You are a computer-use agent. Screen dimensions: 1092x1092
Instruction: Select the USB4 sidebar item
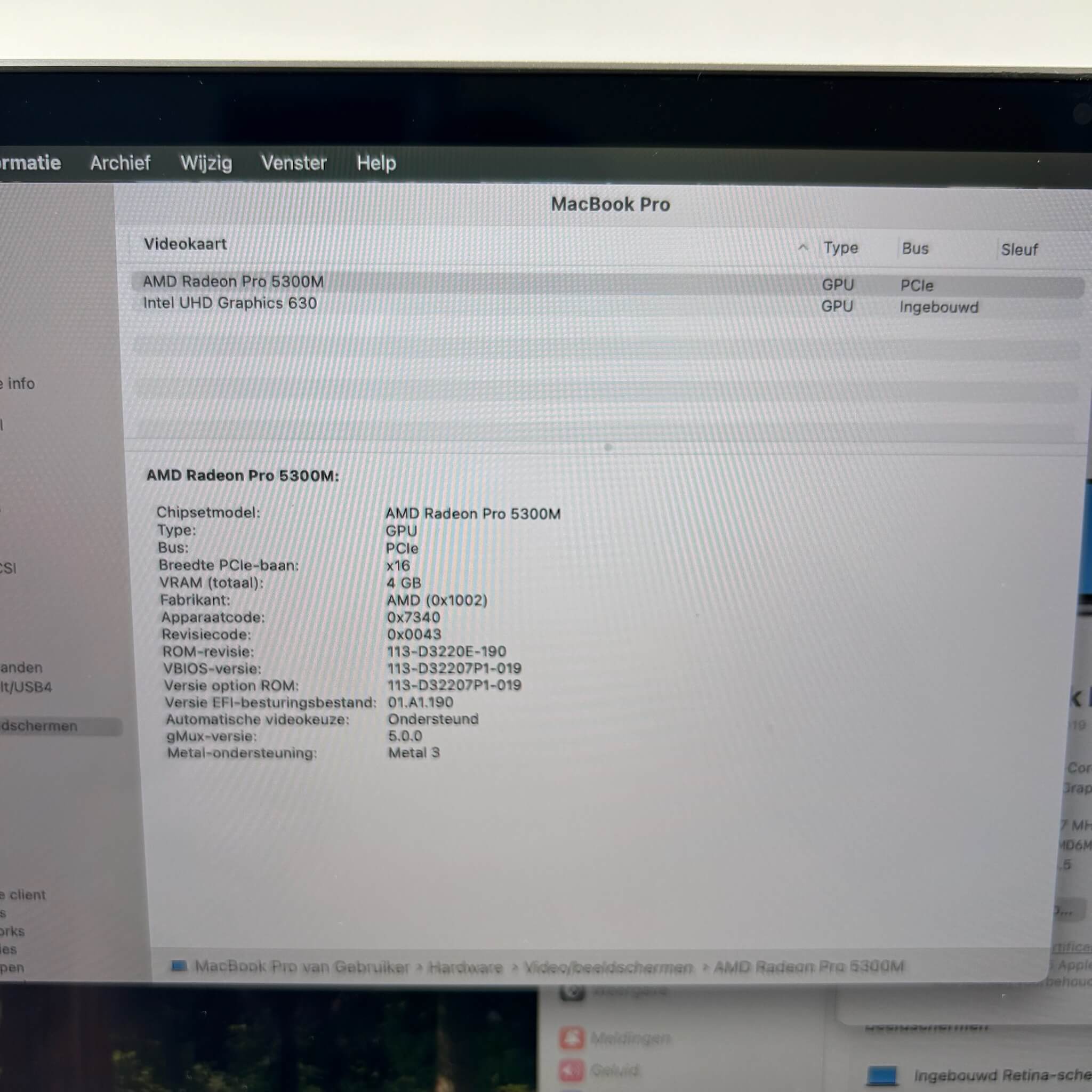pos(26,687)
